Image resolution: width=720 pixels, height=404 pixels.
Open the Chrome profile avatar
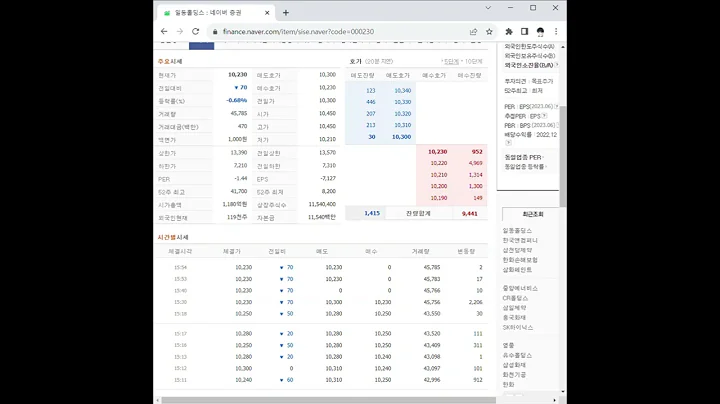pos(540,31)
